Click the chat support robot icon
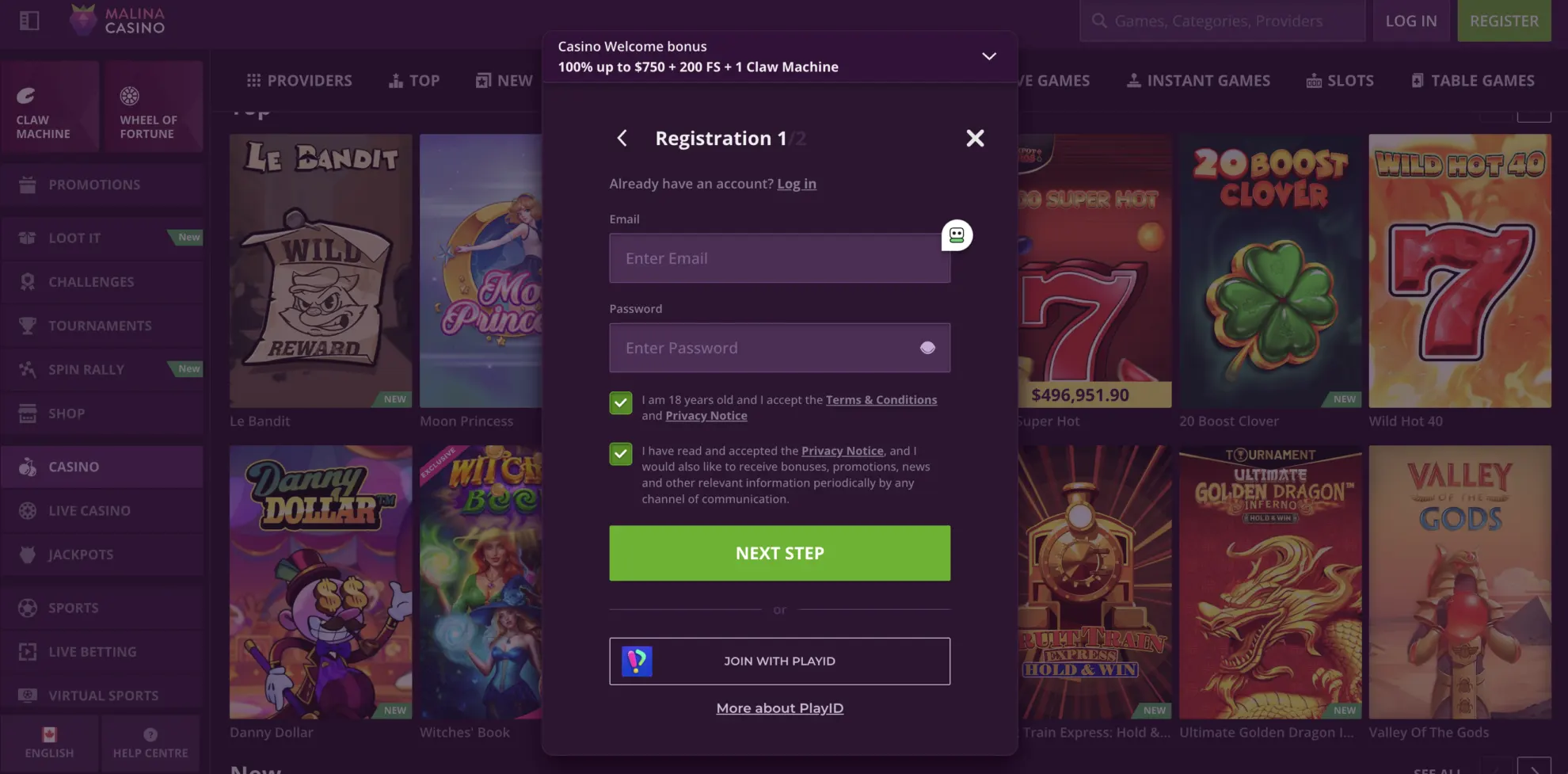This screenshot has height=774, width=1568. coord(957,235)
